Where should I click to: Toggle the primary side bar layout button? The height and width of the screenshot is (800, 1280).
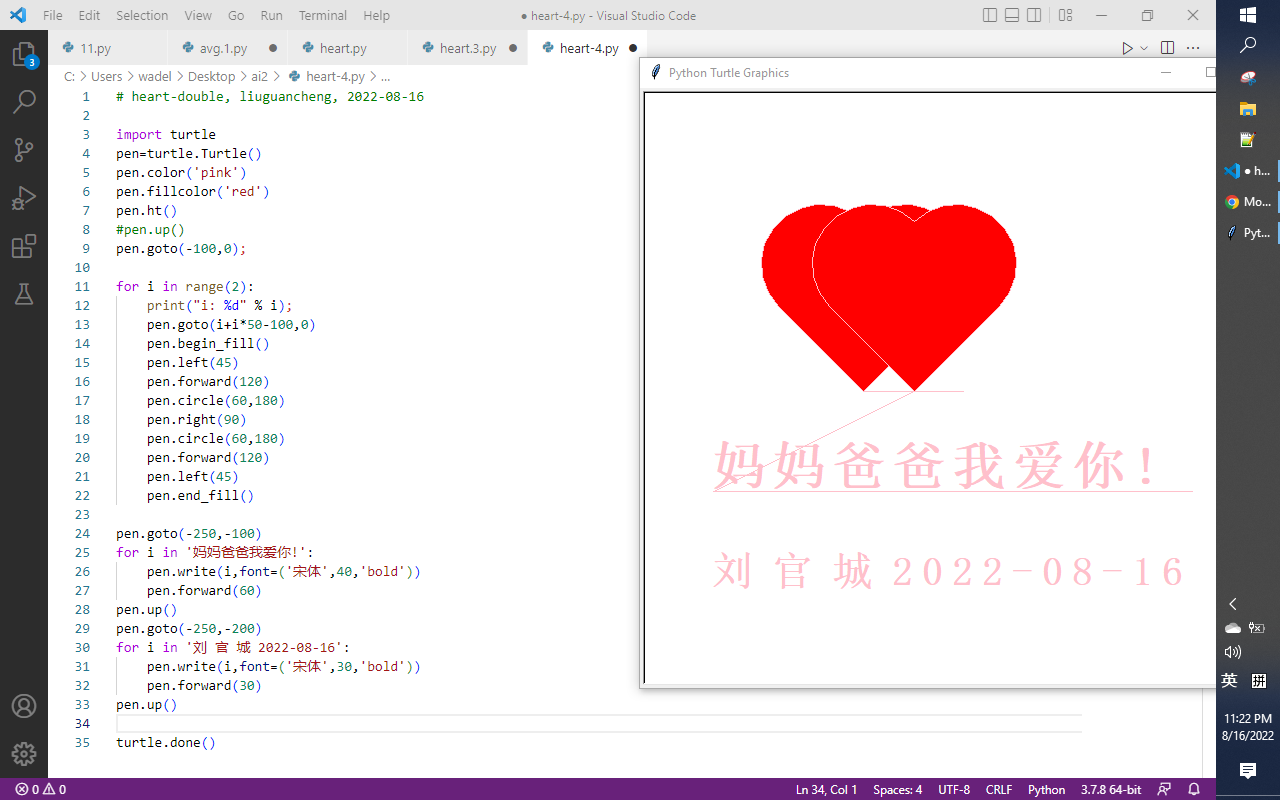(990, 16)
